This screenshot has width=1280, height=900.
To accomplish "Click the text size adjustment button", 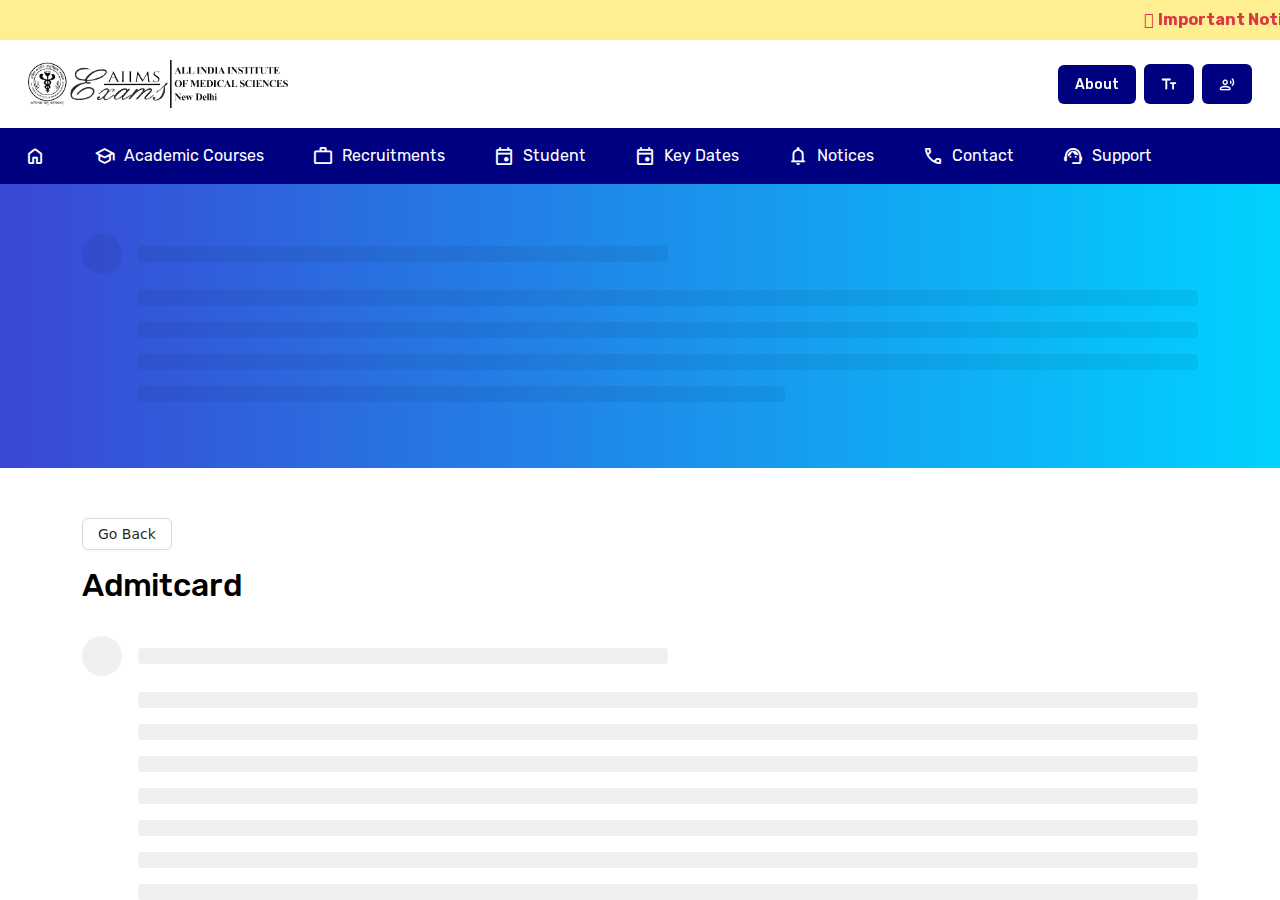I will [1168, 84].
